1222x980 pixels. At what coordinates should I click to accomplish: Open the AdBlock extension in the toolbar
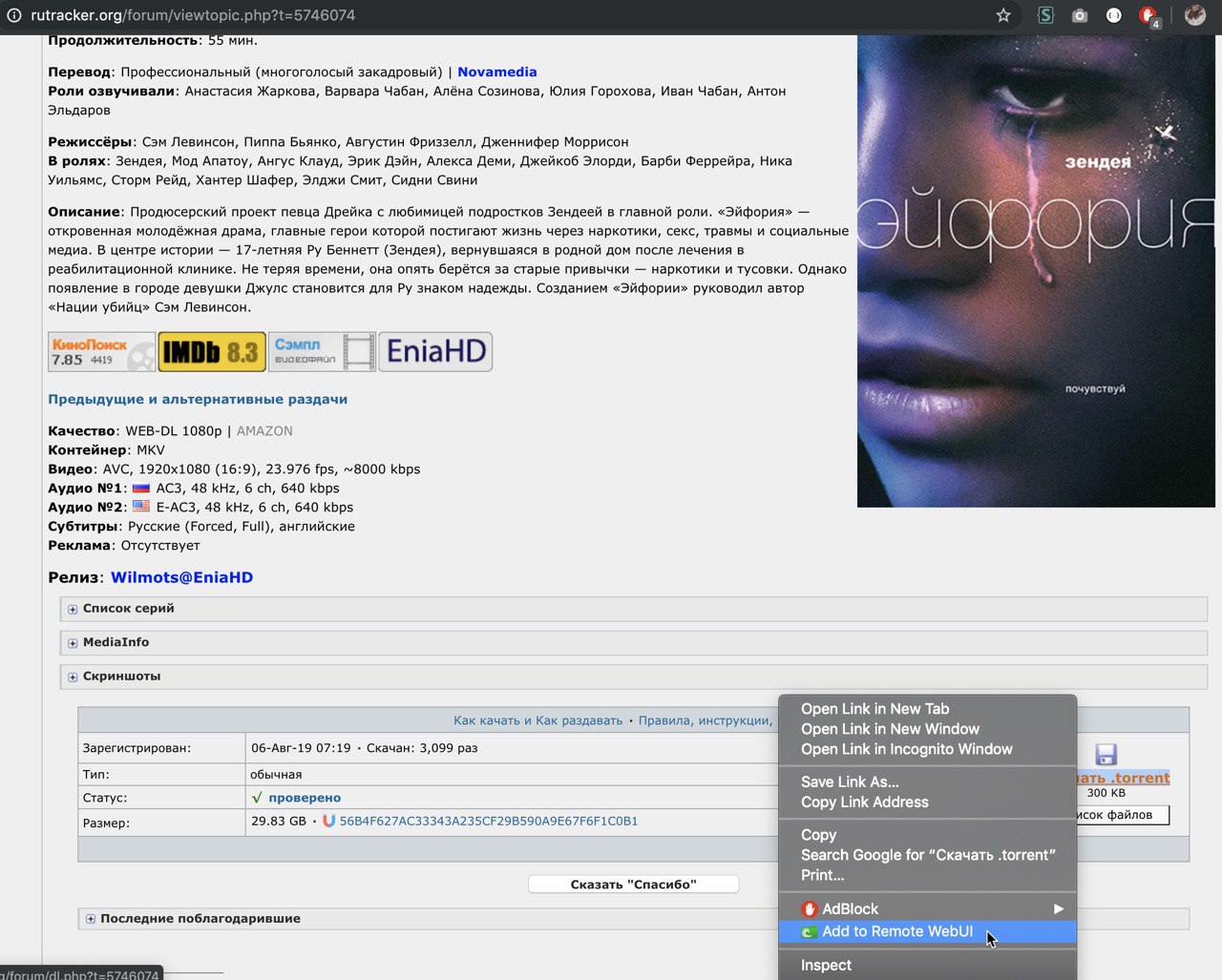(x=1148, y=15)
